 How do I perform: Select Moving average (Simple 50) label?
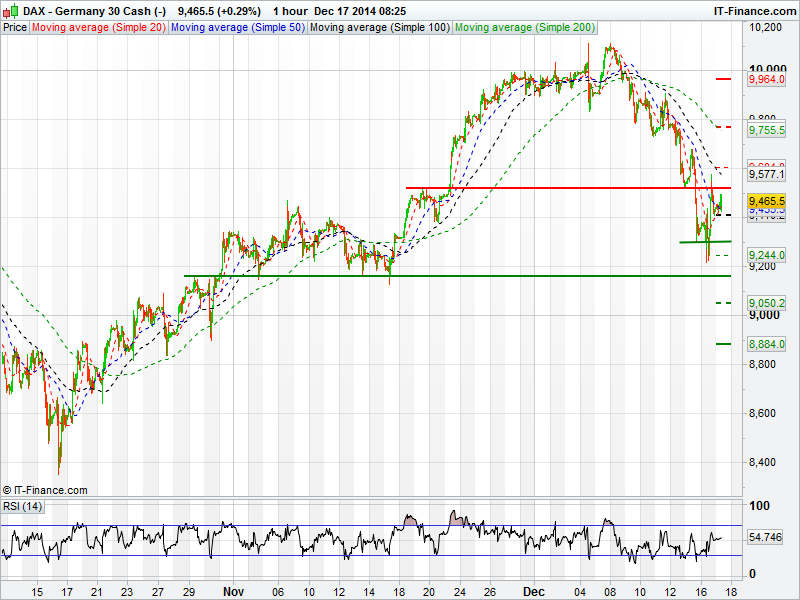tap(237, 28)
